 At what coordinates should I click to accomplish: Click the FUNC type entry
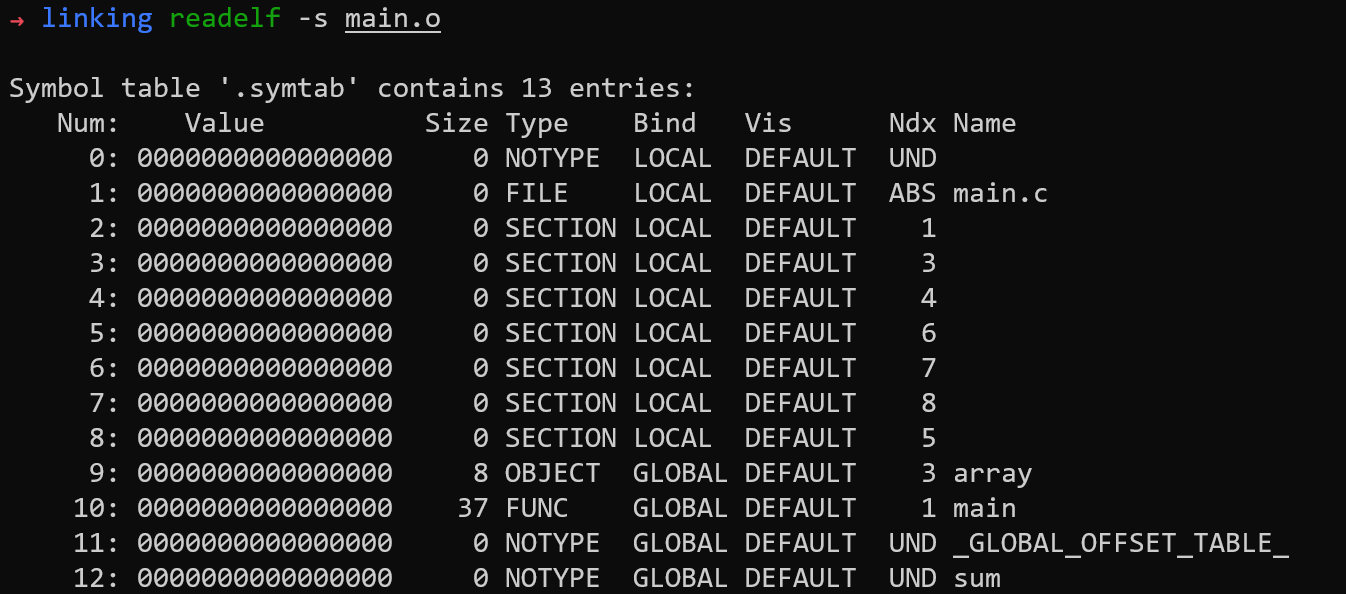pyautogui.click(x=536, y=508)
